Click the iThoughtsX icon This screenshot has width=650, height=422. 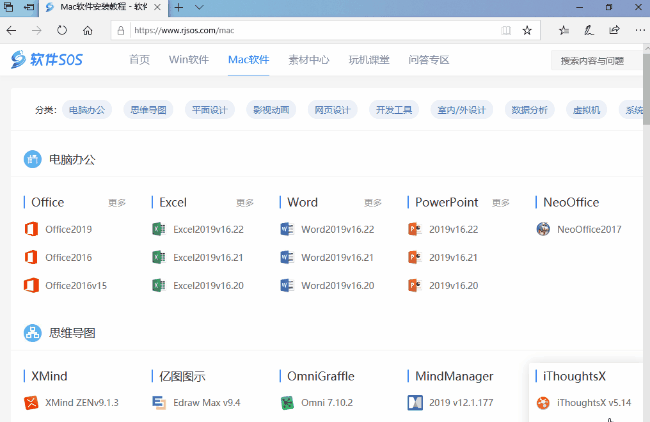pos(543,403)
